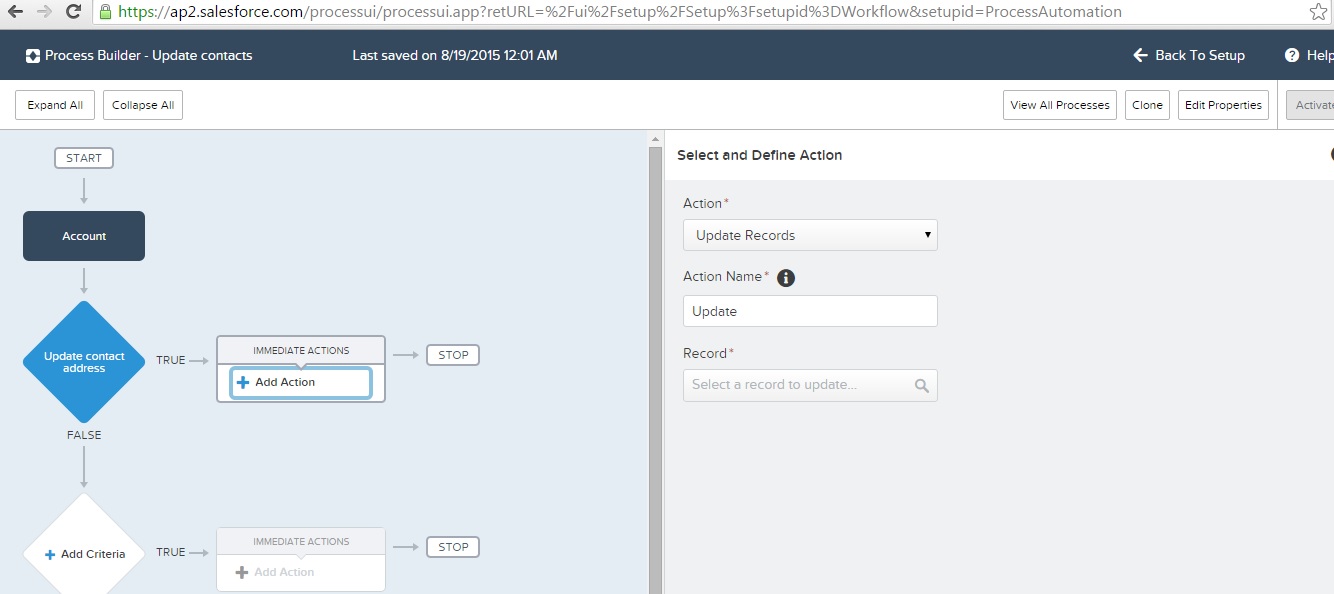
Task: Click the Select a record to update field
Action: click(790, 385)
